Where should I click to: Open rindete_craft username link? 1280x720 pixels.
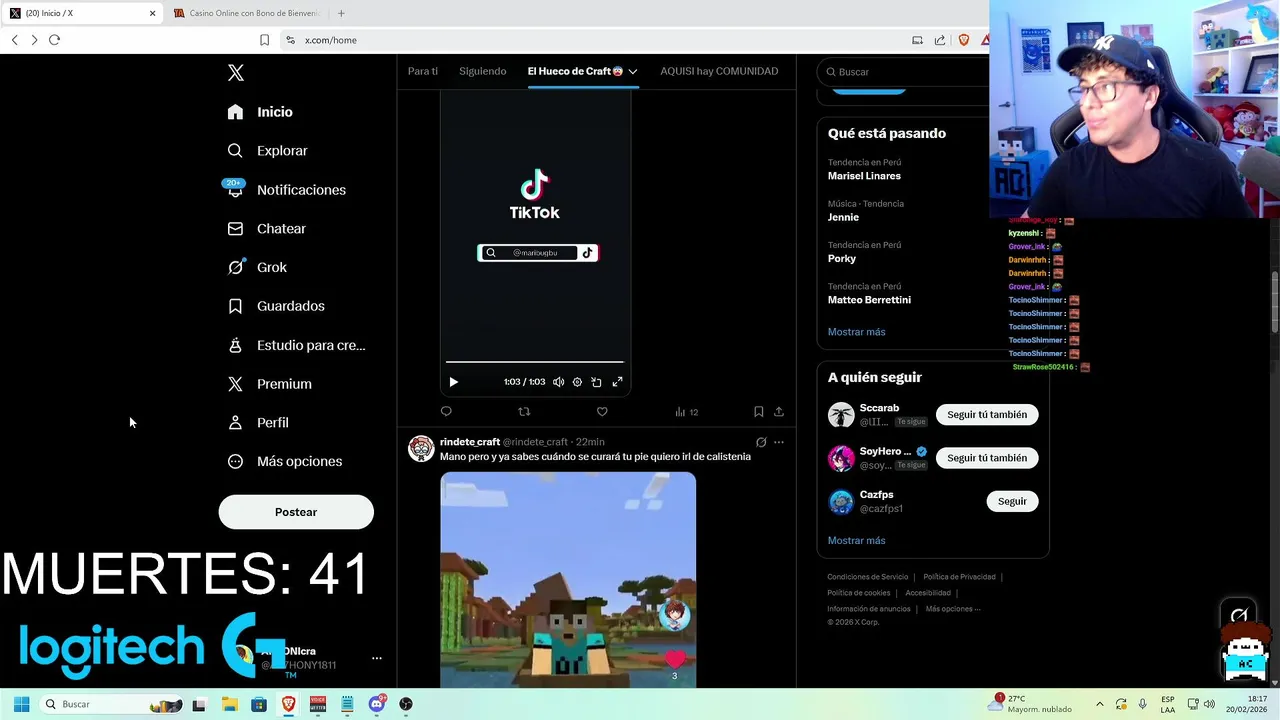pos(470,442)
